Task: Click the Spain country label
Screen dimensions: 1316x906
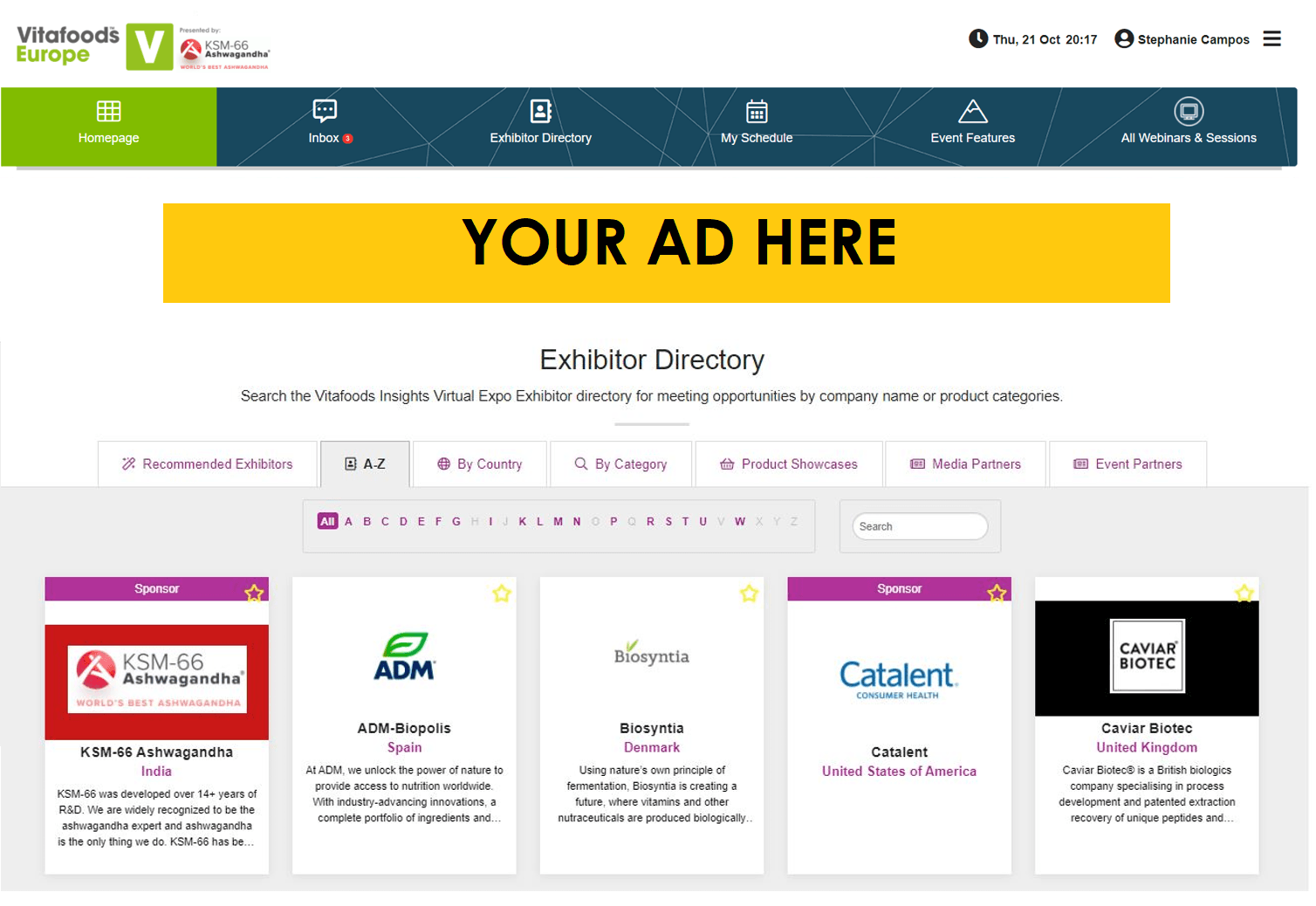Action: 404,747
